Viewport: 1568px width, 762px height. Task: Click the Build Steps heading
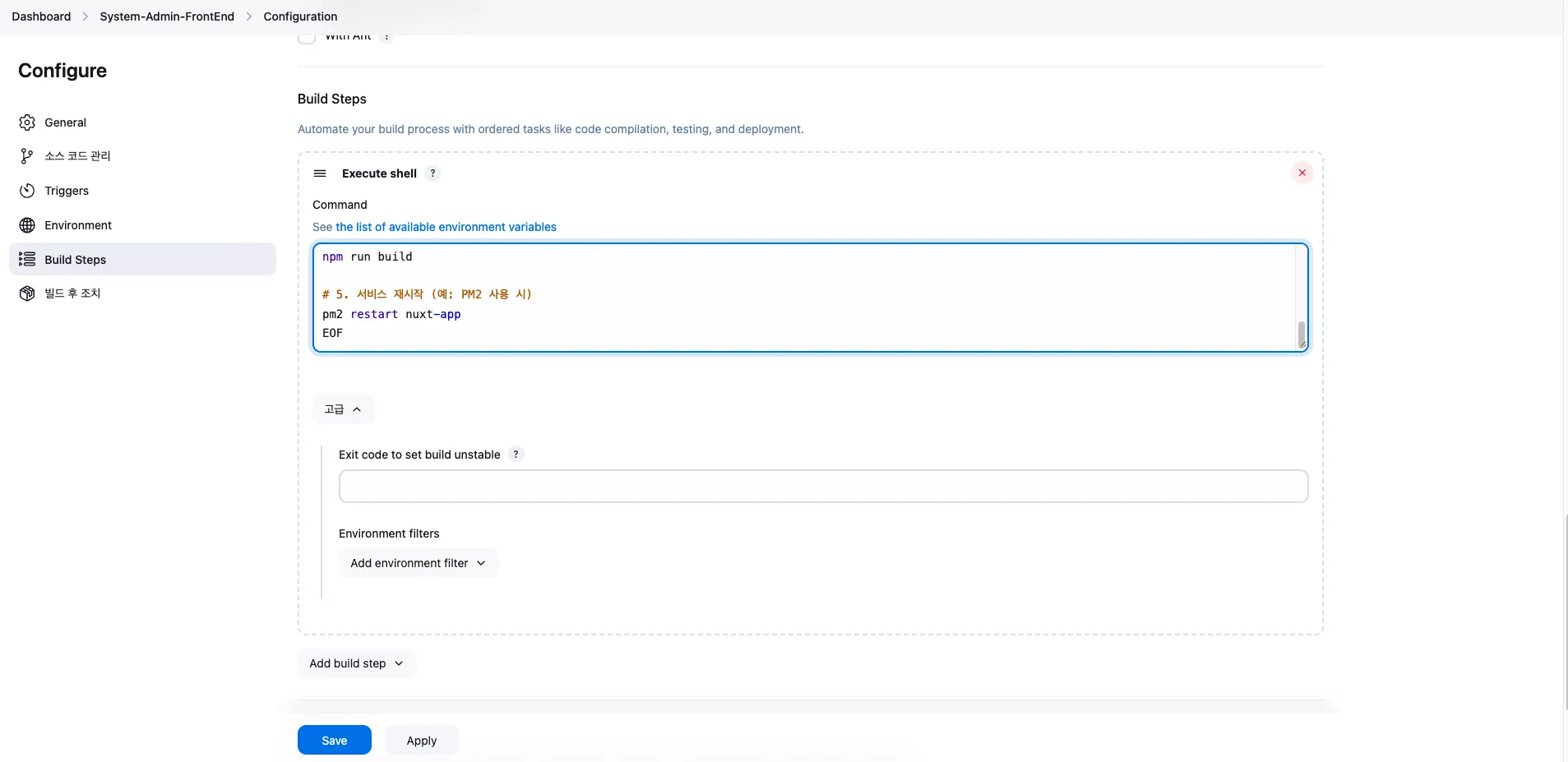[332, 99]
